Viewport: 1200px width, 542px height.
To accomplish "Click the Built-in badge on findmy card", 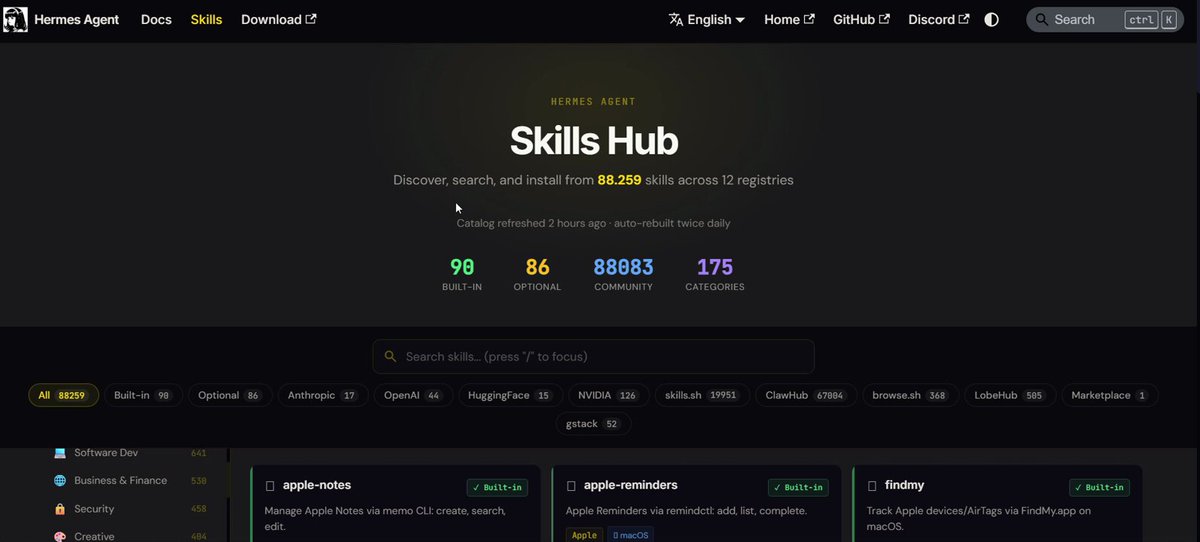I will 1099,487.
